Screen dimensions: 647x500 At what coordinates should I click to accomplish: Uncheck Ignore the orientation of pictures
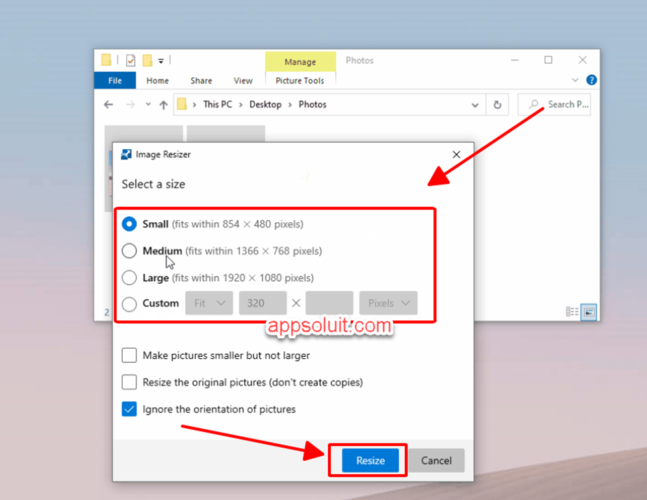coord(129,409)
